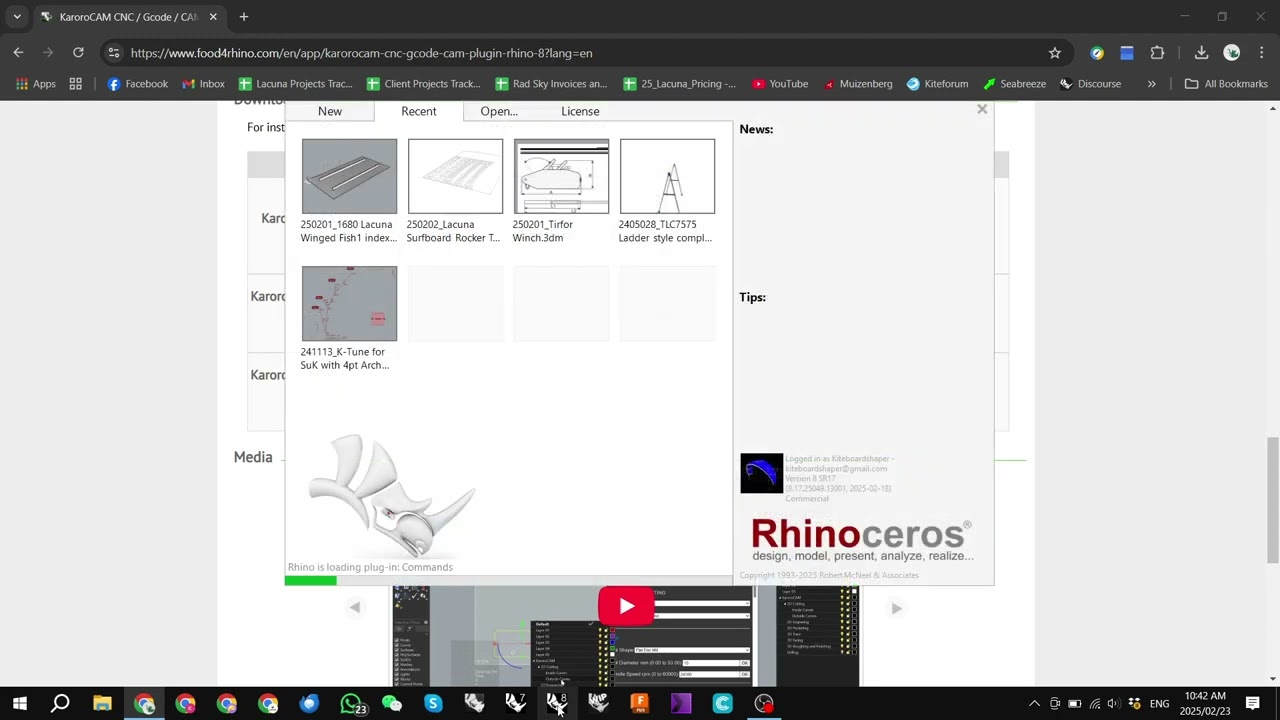Close the KaroroCAM browser tab
This screenshot has height=720, width=1280.
click(x=214, y=17)
